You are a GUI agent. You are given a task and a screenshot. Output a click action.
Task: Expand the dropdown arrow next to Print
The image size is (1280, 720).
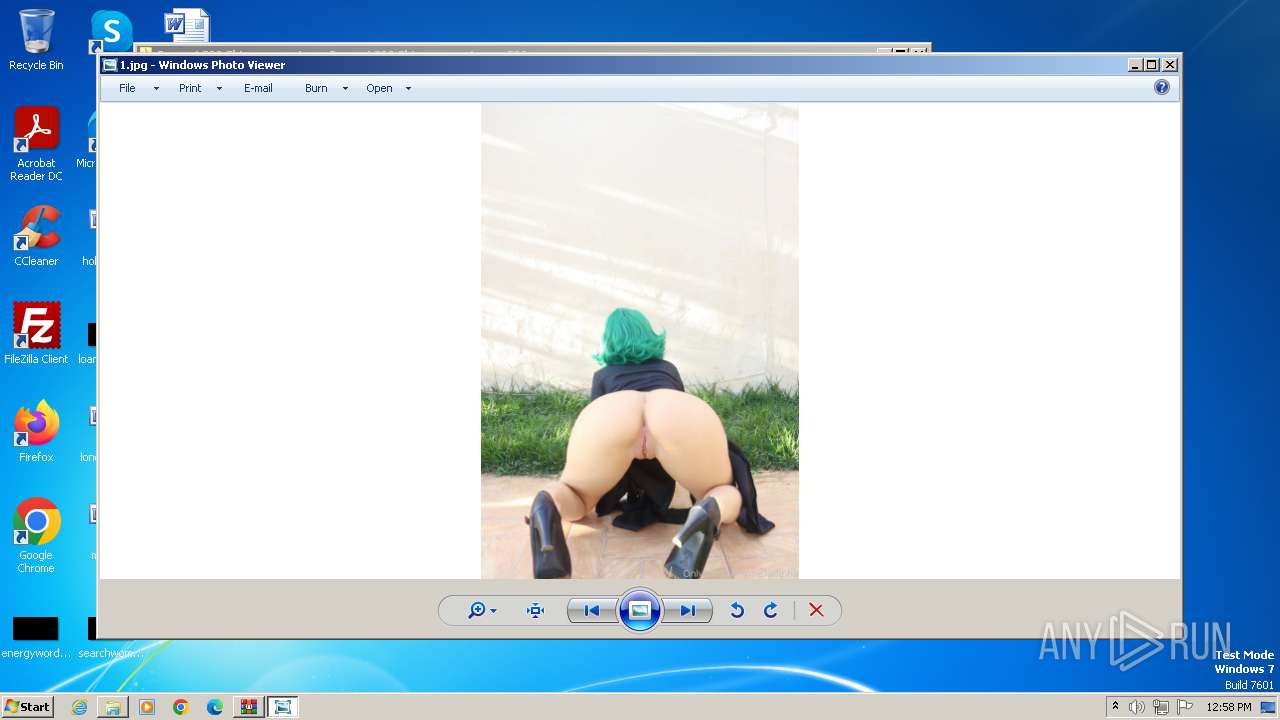point(219,89)
